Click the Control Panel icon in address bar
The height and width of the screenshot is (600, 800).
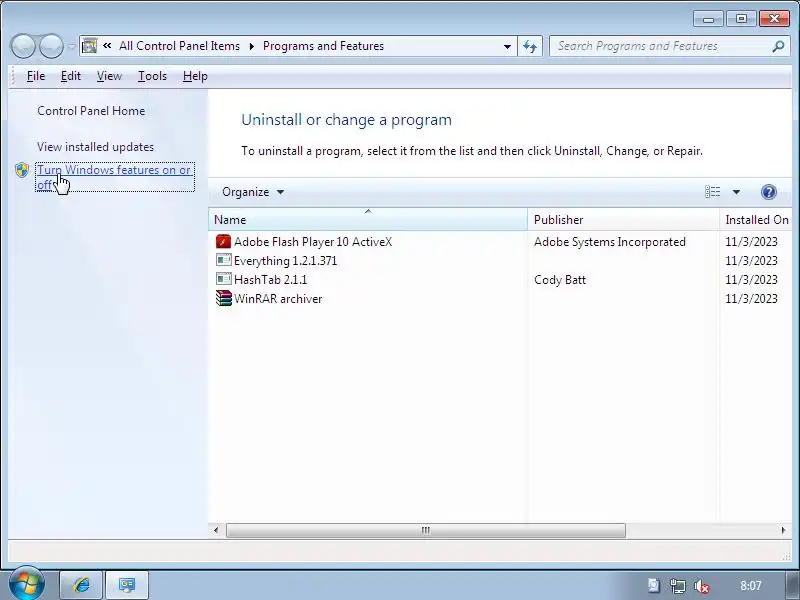(x=89, y=46)
